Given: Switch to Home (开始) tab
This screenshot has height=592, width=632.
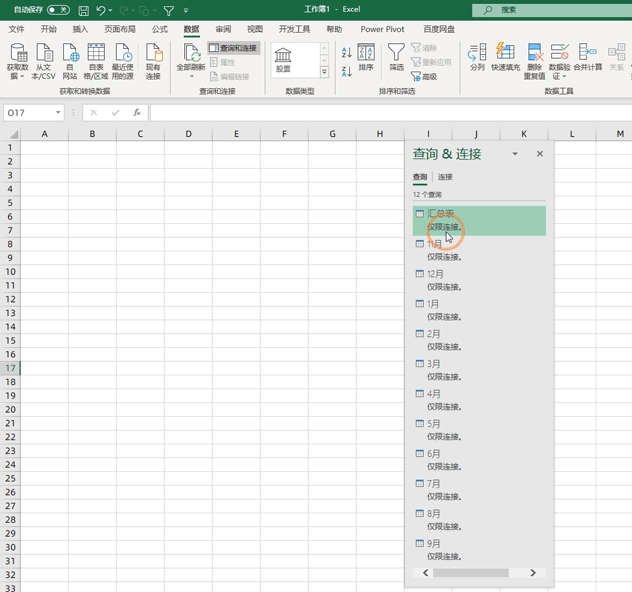Looking at the screenshot, I should click(48, 29).
